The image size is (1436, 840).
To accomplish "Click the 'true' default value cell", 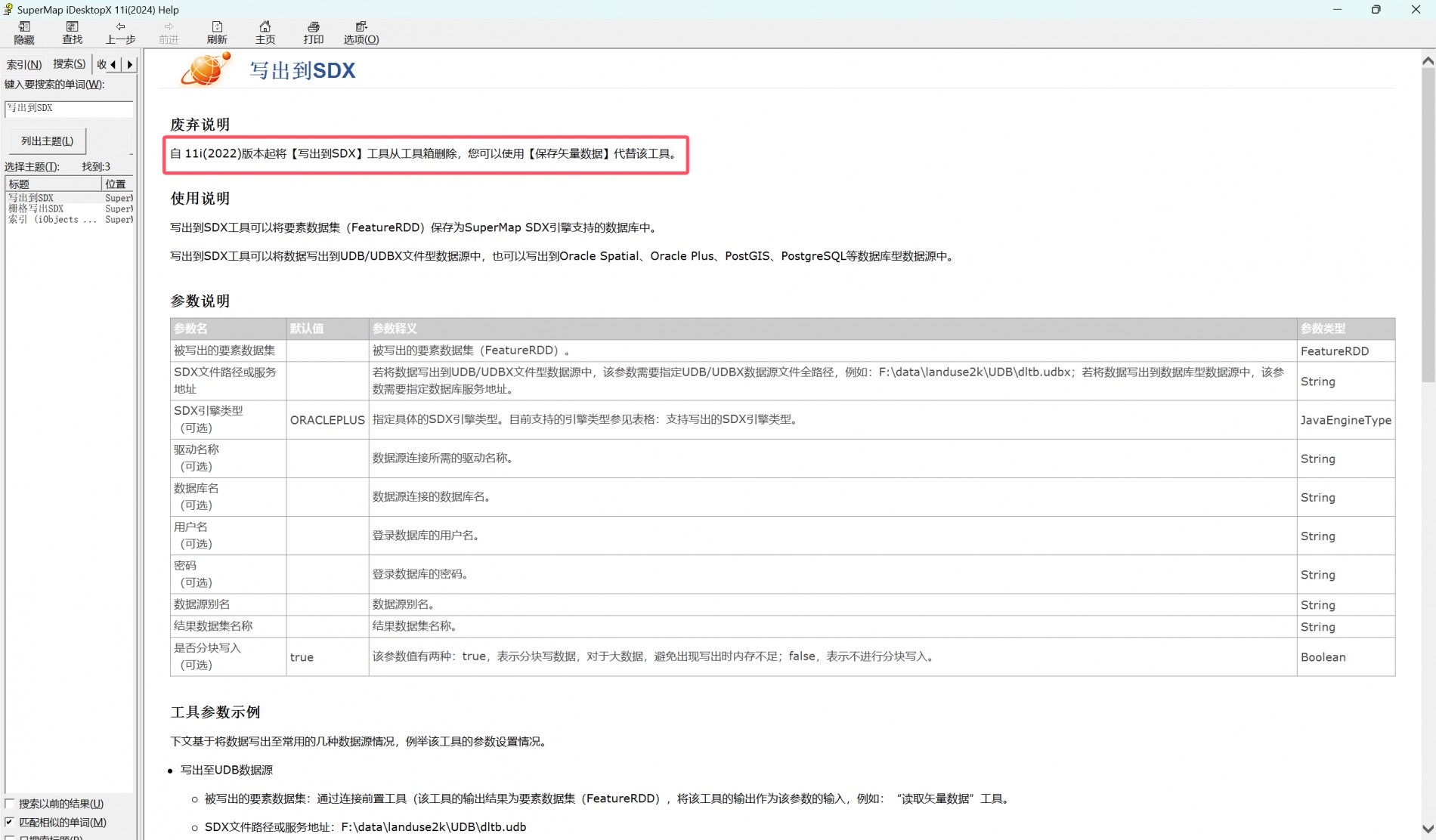I will point(327,657).
